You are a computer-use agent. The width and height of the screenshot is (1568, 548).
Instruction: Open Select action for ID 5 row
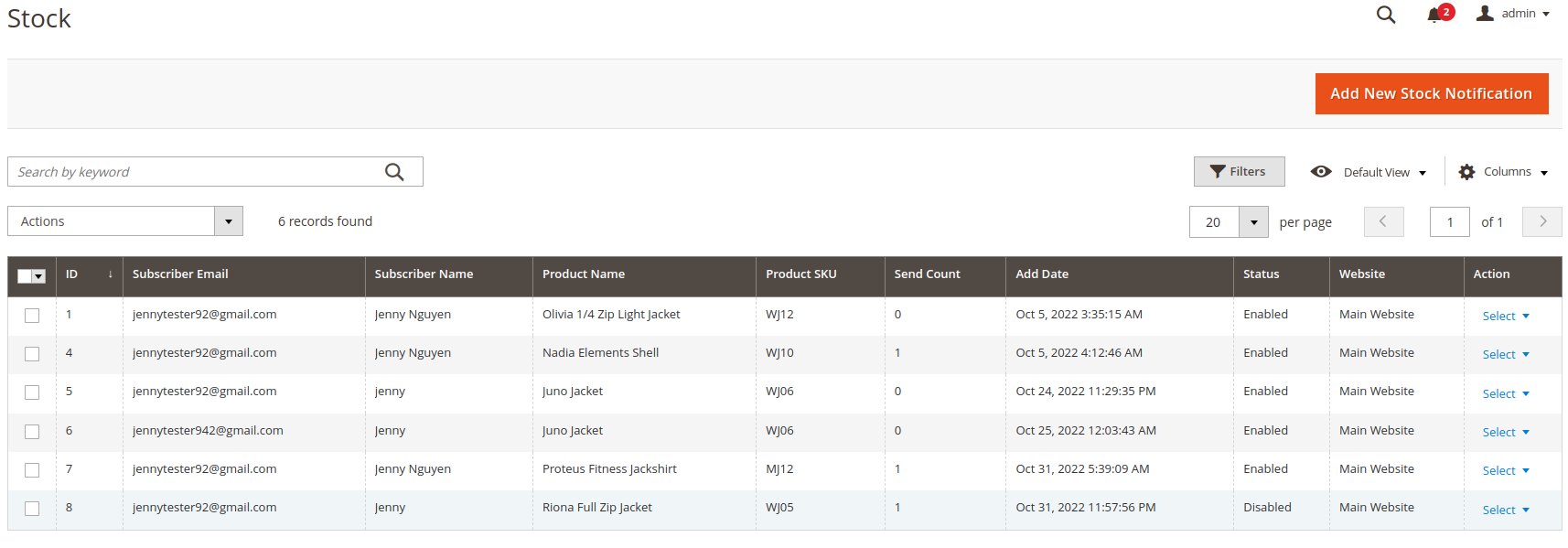(1505, 393)
